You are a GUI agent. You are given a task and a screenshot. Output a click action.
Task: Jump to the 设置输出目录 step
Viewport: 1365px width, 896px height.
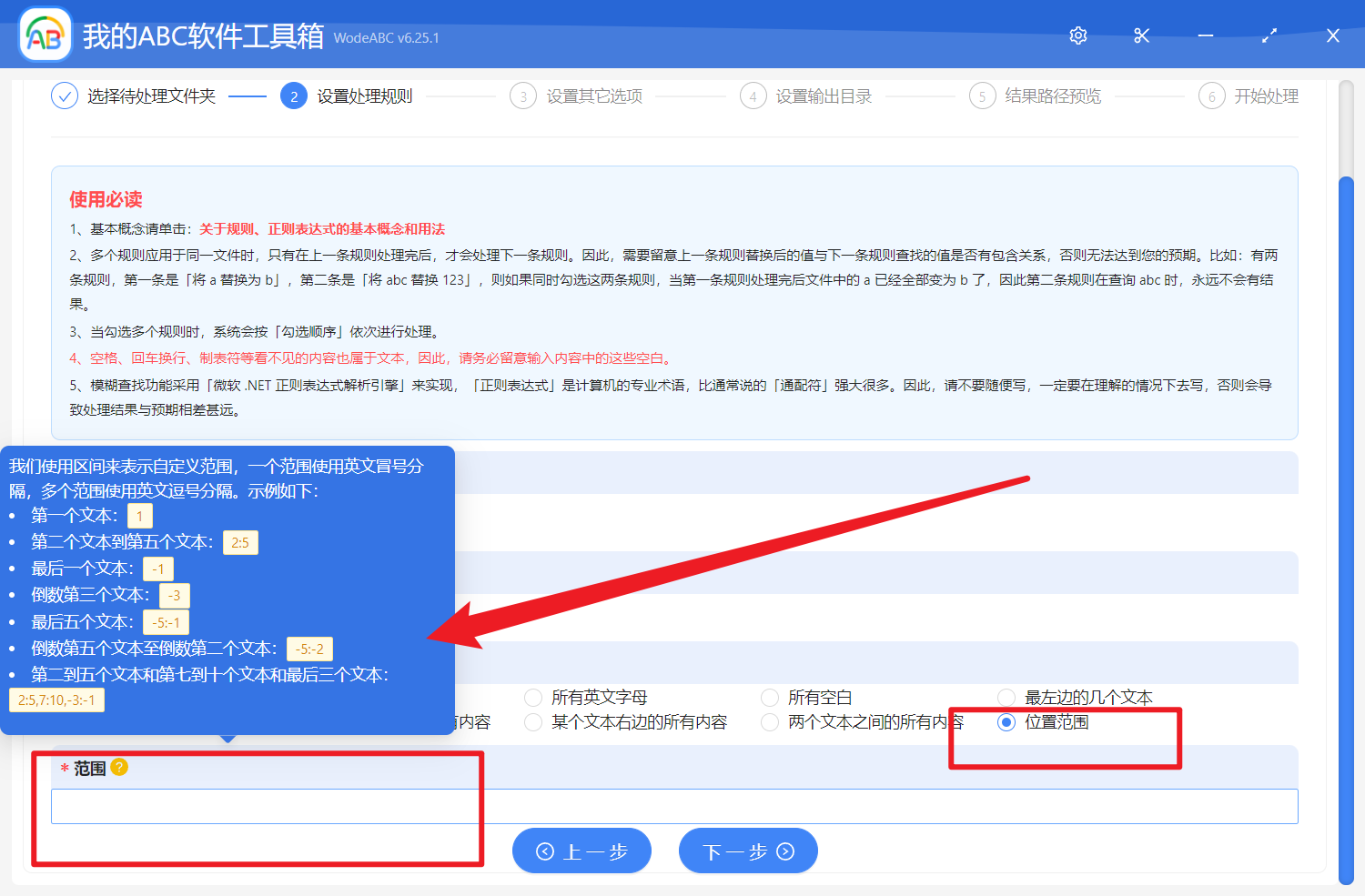click(823, 96)
